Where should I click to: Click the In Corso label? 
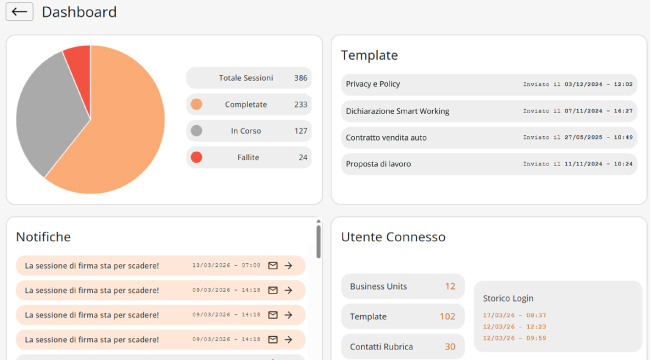246,131
